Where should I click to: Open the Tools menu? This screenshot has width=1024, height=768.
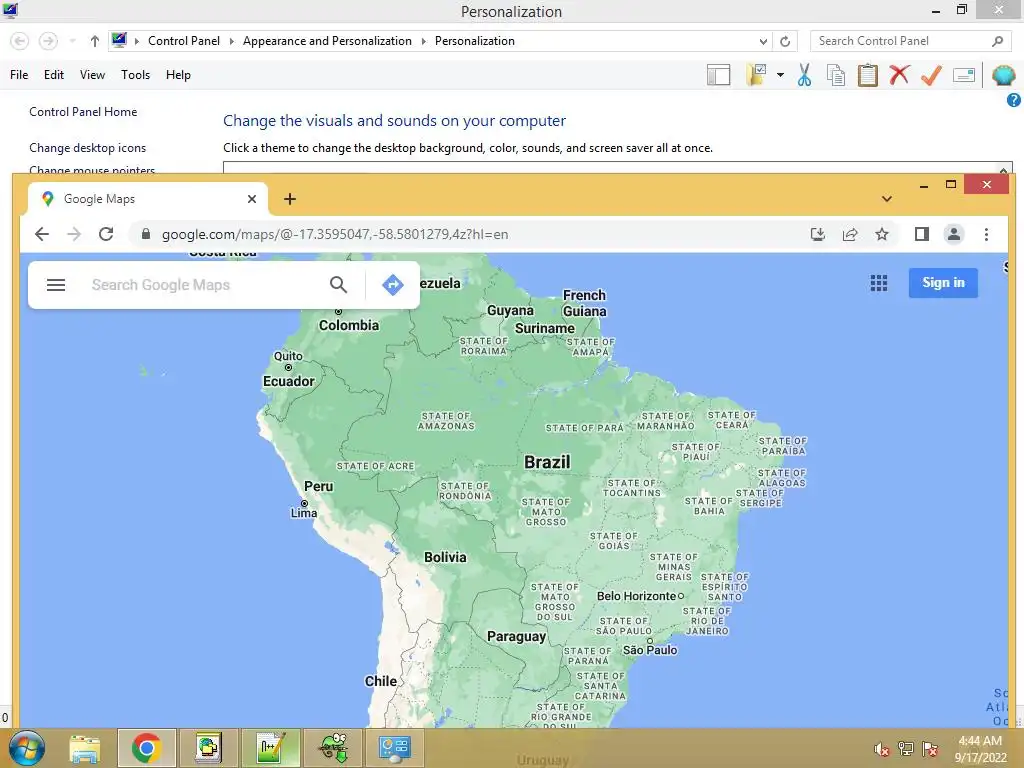(135, 75)
